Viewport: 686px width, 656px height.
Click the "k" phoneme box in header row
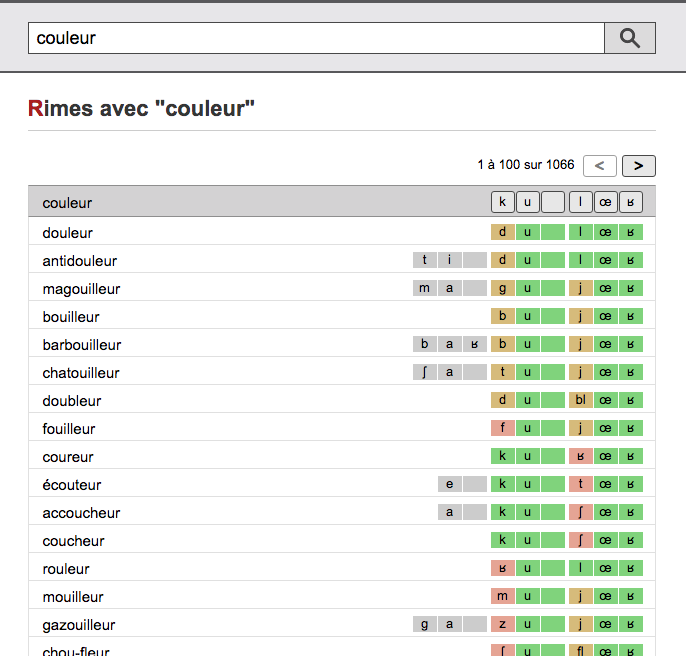click(x=503, y=202)
